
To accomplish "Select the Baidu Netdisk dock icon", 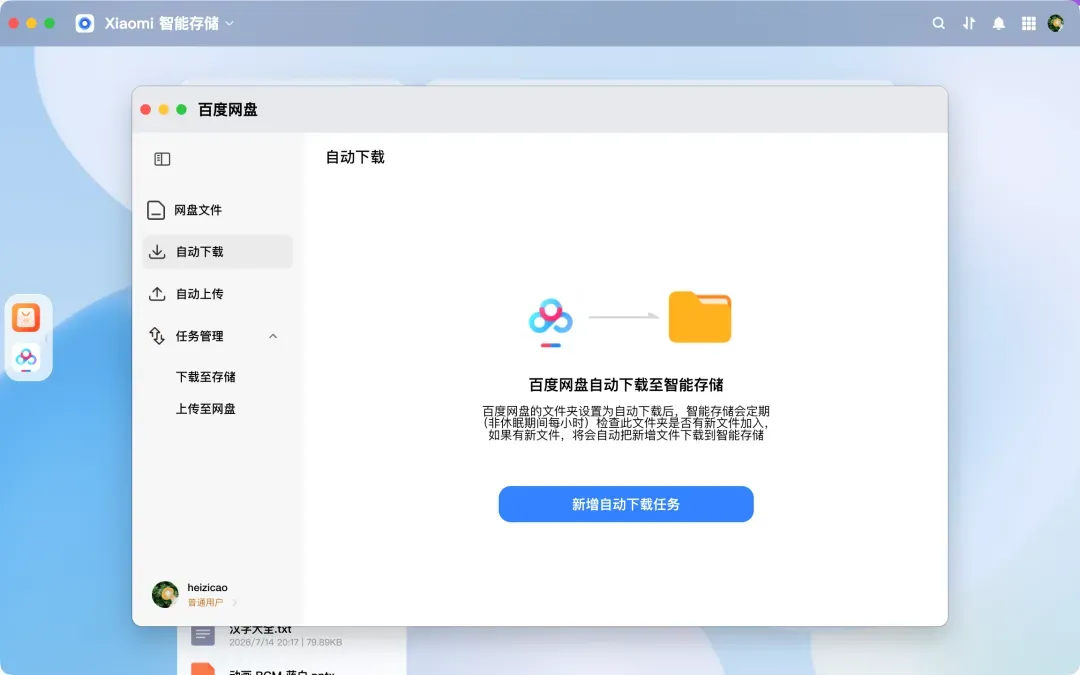I will tap(26, 357).
